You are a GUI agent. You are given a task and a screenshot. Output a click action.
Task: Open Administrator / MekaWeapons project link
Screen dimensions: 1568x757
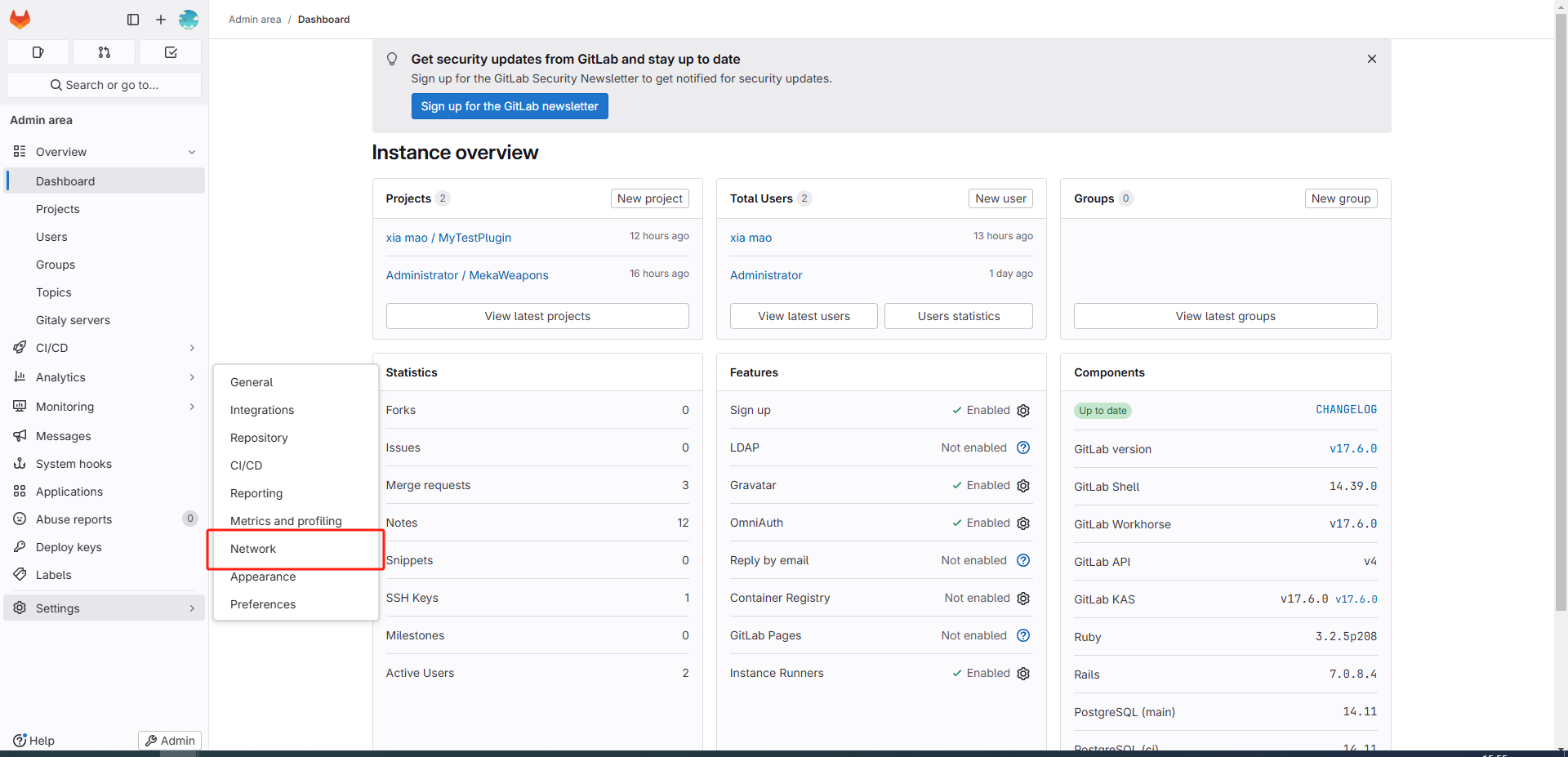coord(467,275)
